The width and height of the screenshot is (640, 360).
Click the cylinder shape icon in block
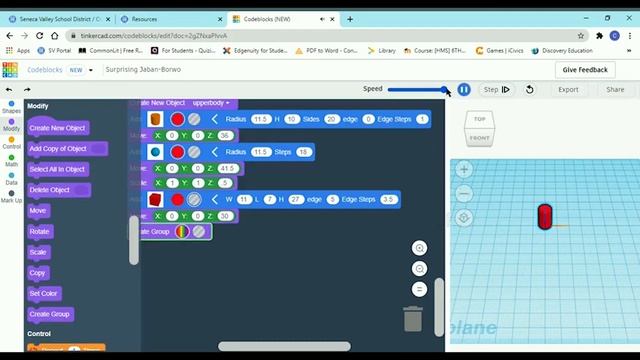155,119
